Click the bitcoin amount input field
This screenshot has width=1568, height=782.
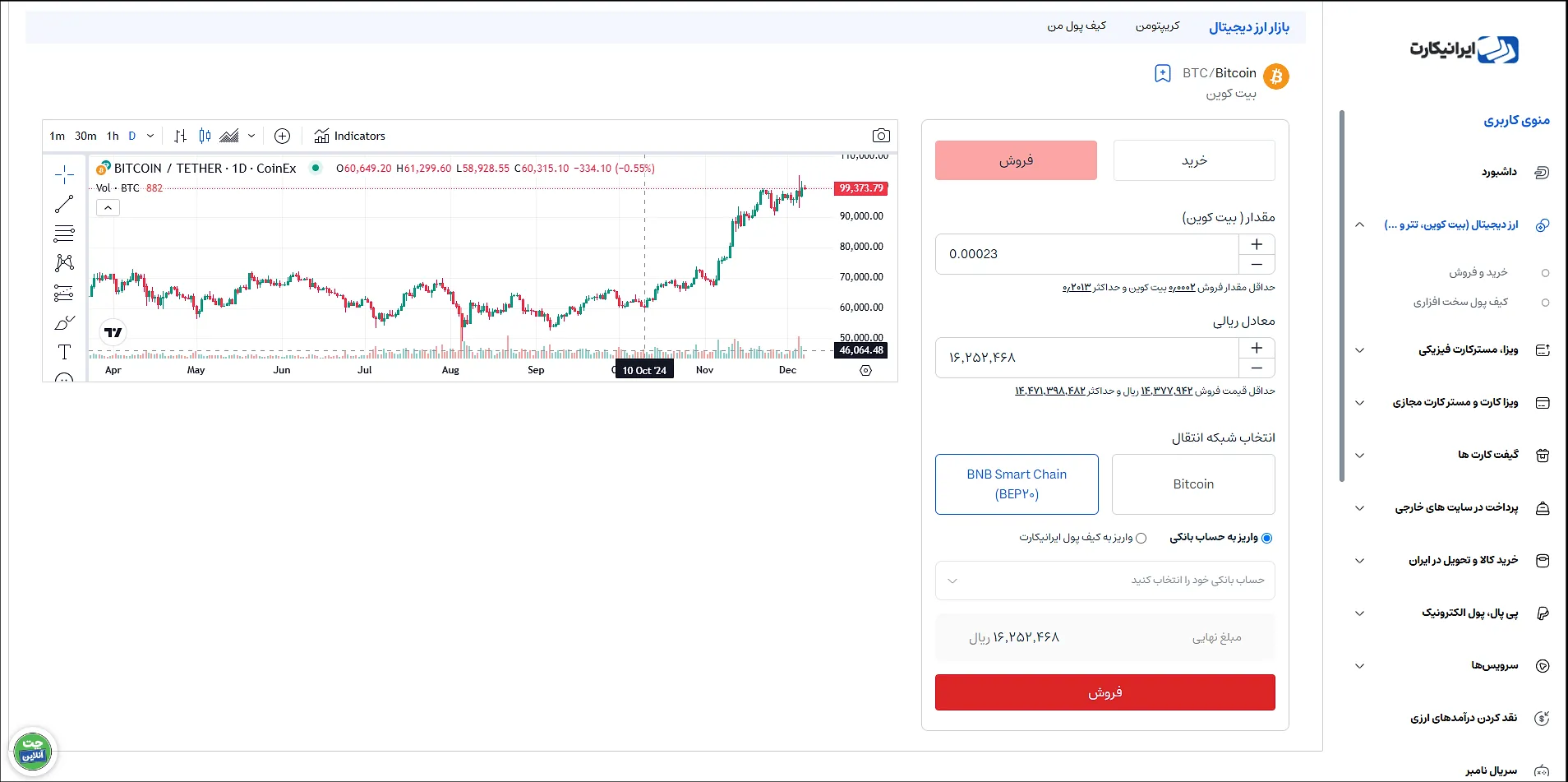point(1086,254)
